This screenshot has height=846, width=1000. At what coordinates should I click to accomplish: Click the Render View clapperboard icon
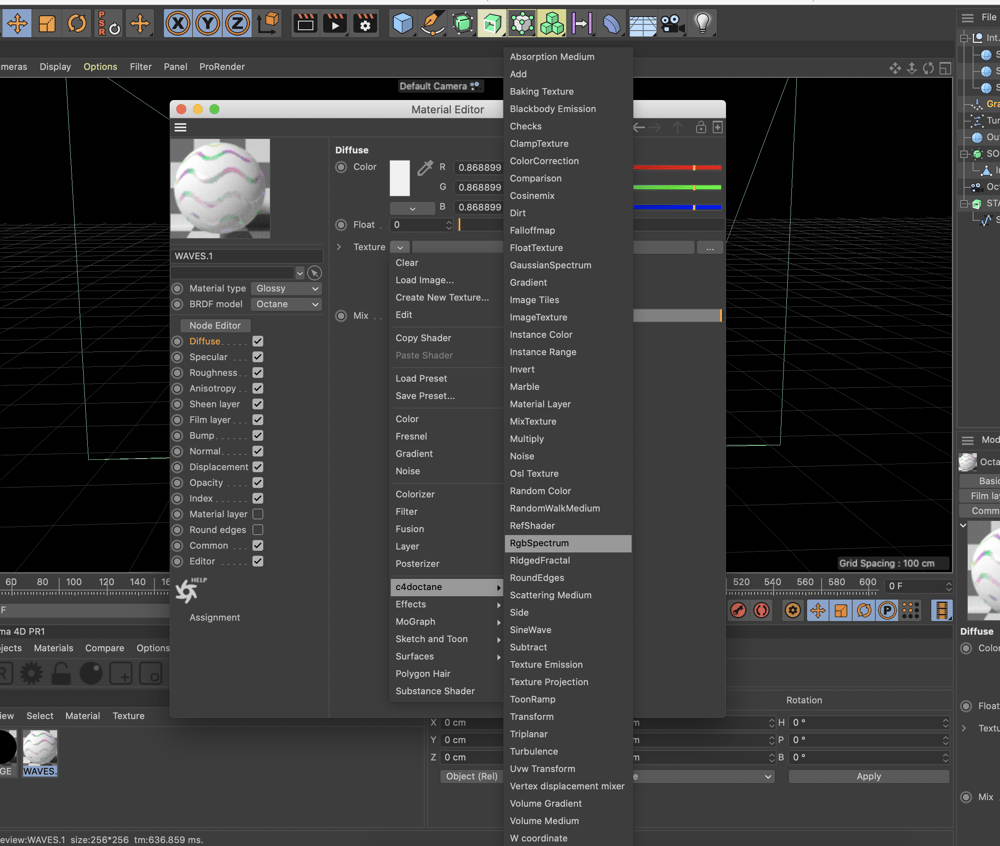tap(305, 24)
